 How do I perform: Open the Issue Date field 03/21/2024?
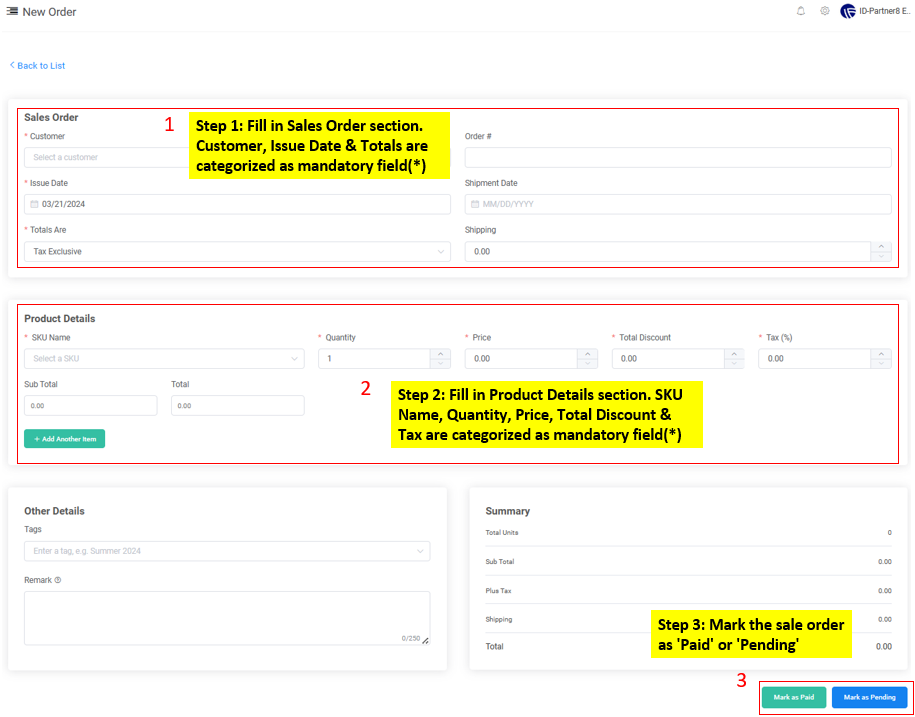click(238, 205)
